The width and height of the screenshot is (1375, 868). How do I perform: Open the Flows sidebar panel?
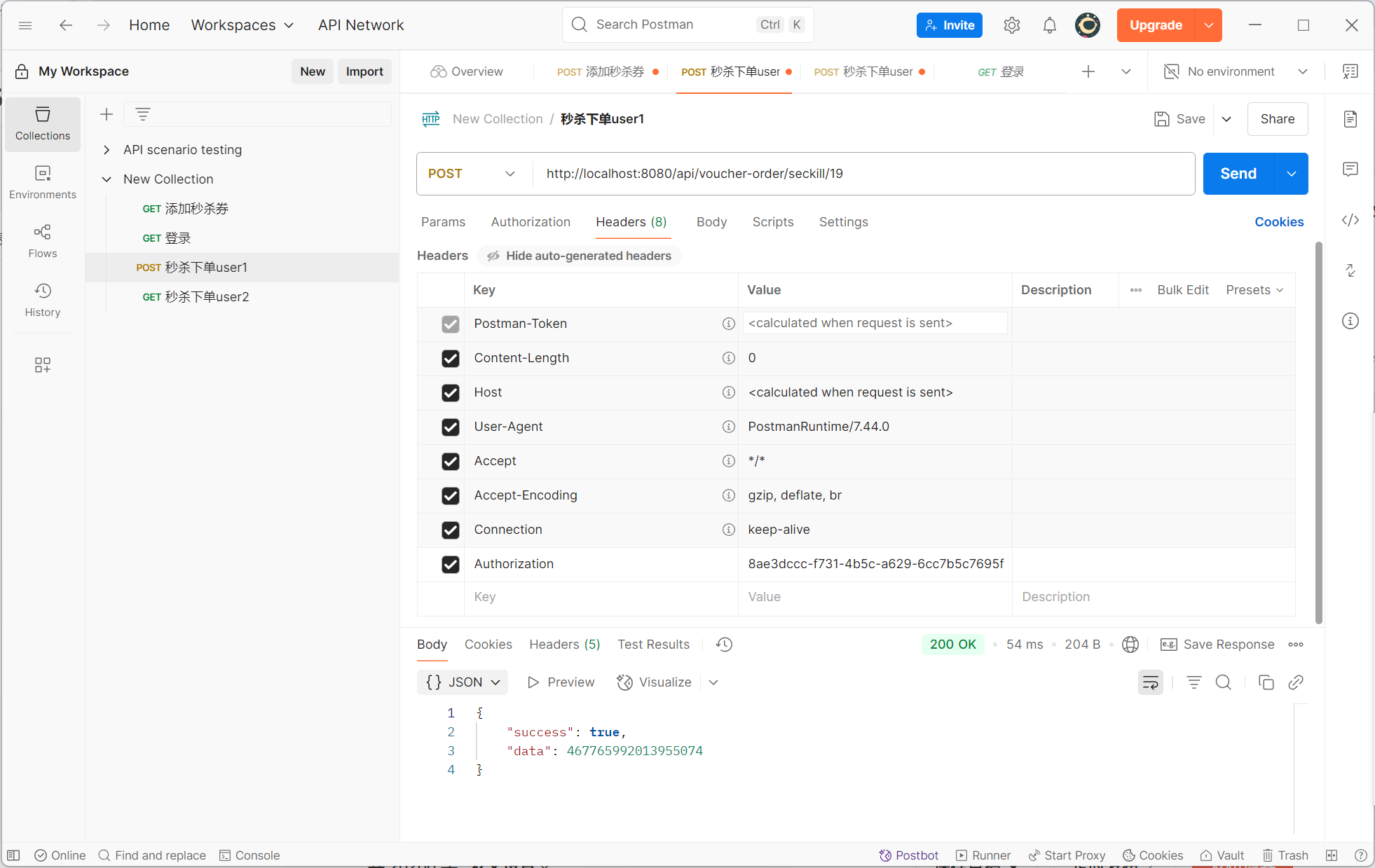(x=43, y=240)
